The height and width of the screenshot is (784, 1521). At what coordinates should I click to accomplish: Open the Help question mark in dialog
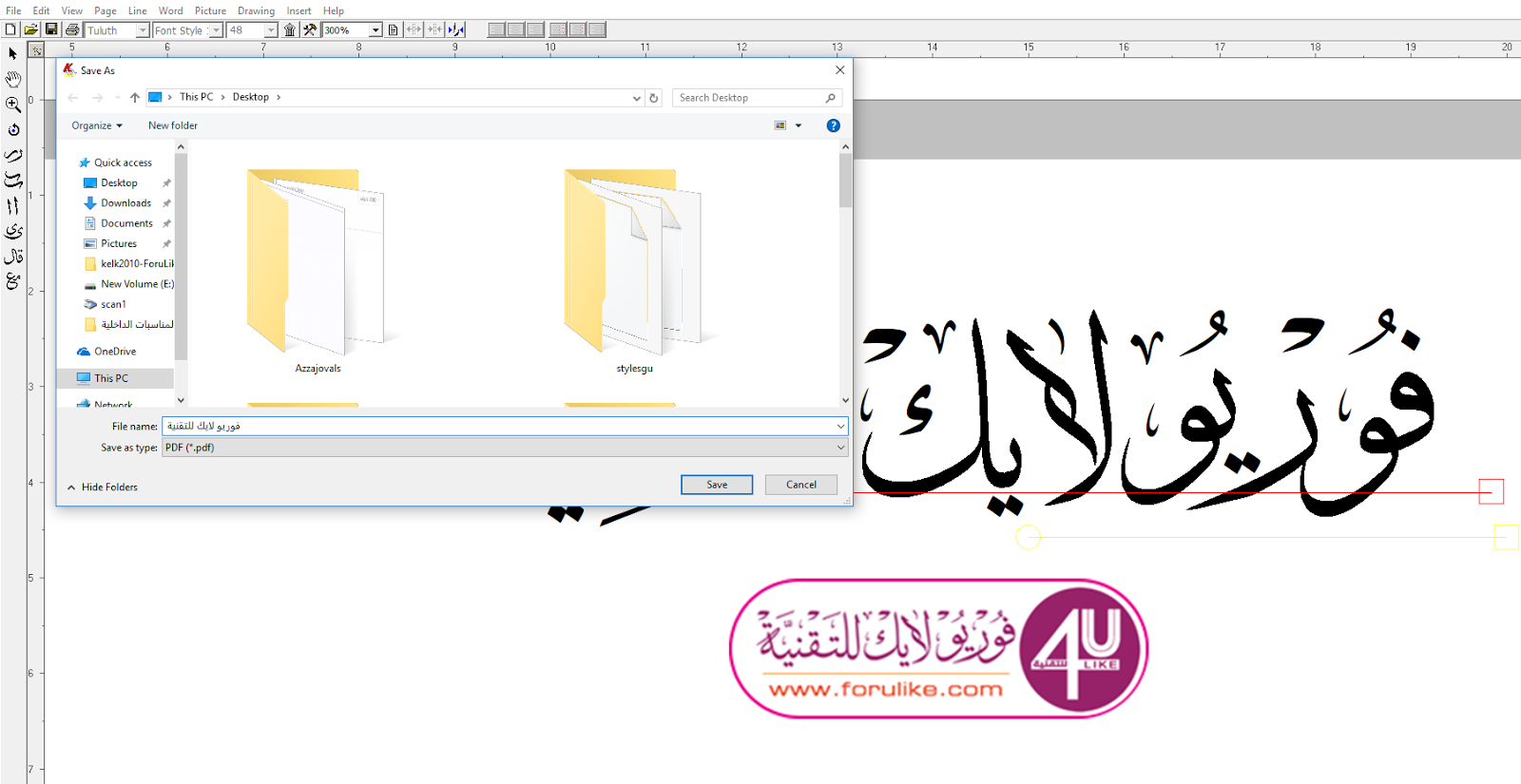[834, 125]
